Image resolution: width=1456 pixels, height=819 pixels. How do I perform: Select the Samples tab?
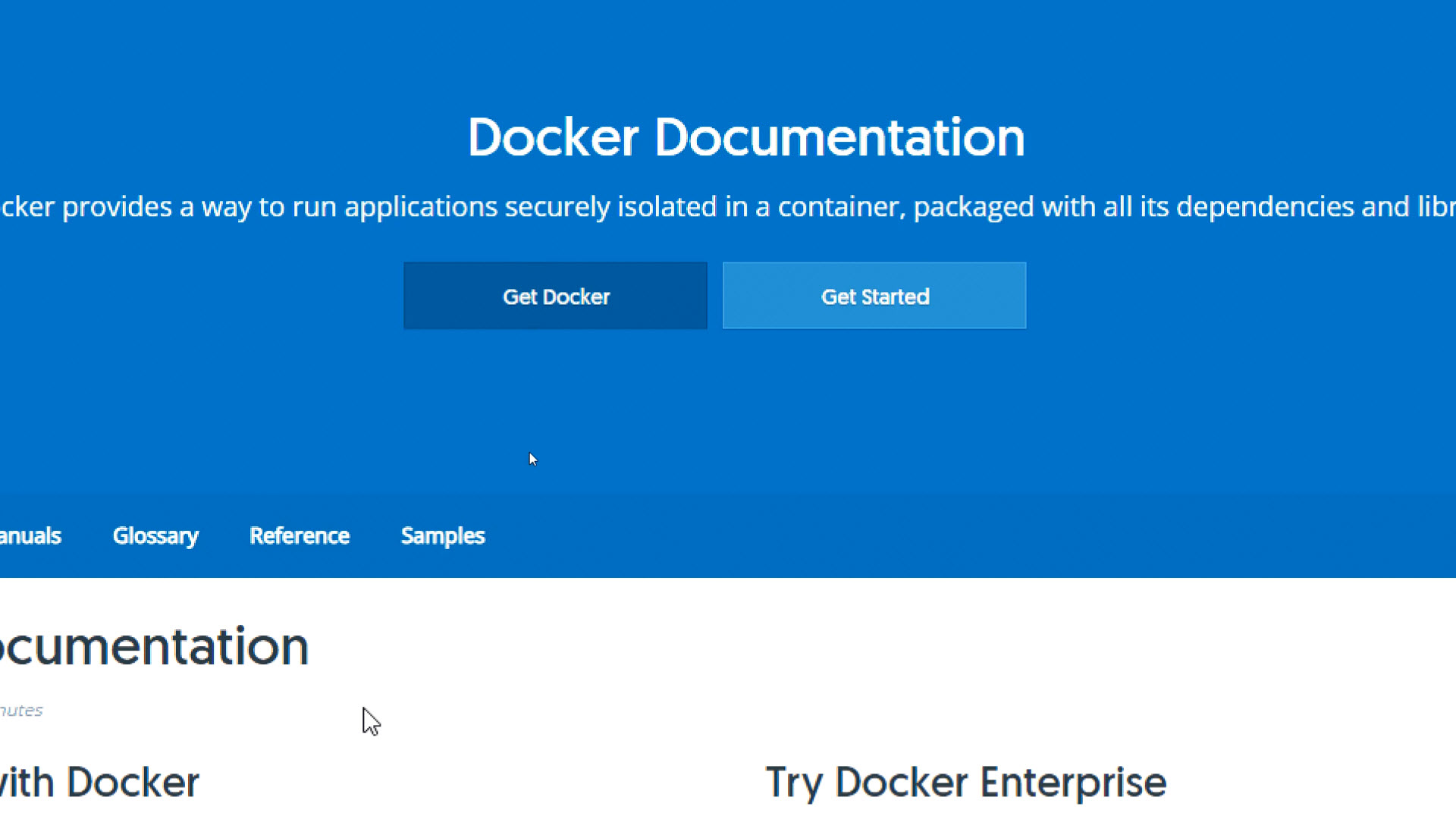tap(443, 536)
